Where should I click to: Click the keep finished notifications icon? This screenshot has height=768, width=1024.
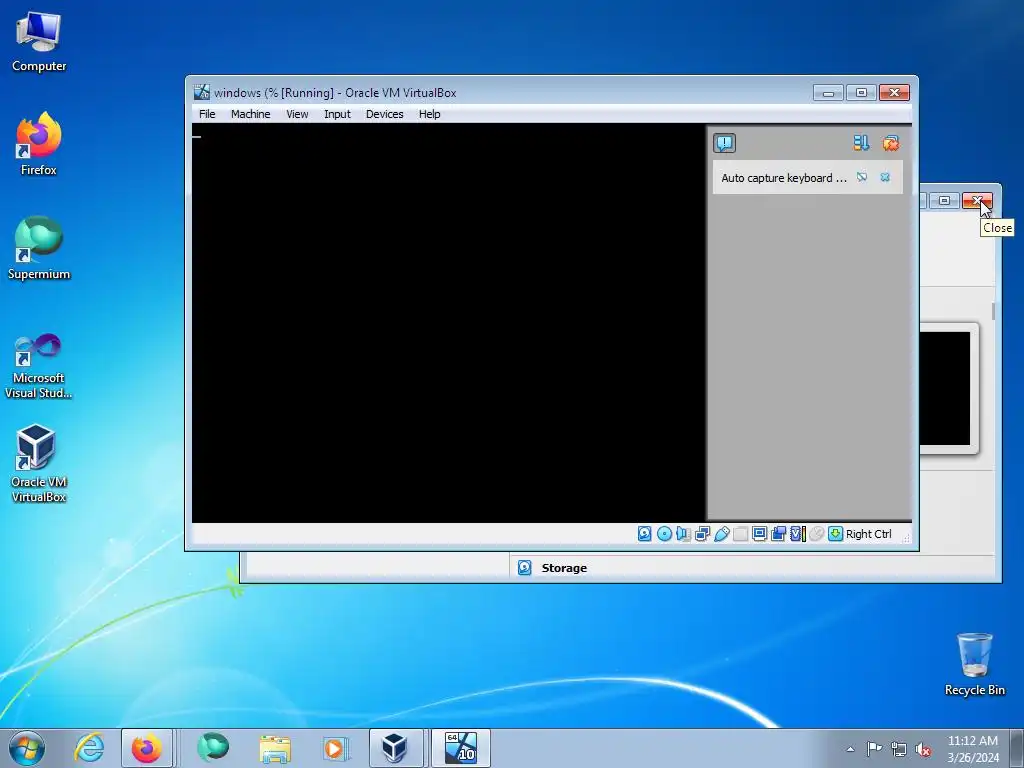pyautogui.click(x=861, y=143)
